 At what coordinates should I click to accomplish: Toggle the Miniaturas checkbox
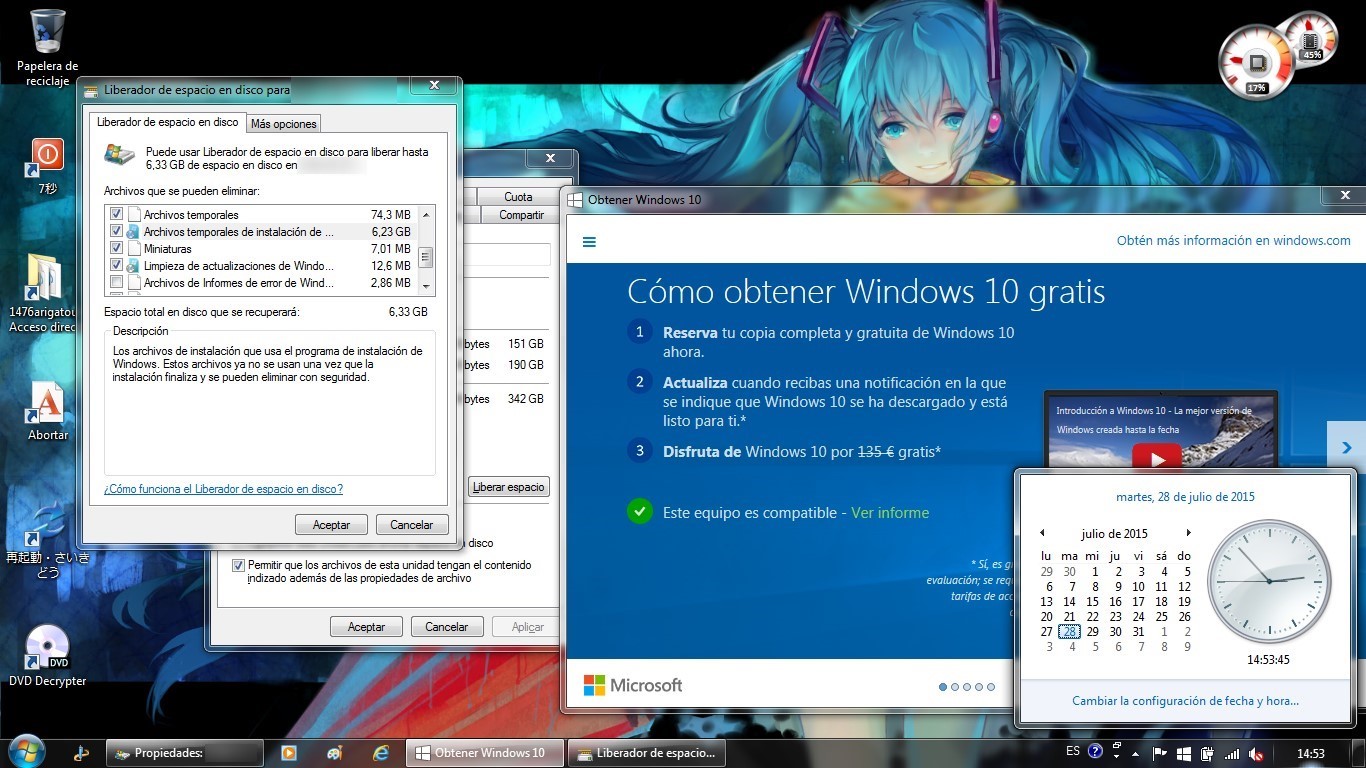117,248
